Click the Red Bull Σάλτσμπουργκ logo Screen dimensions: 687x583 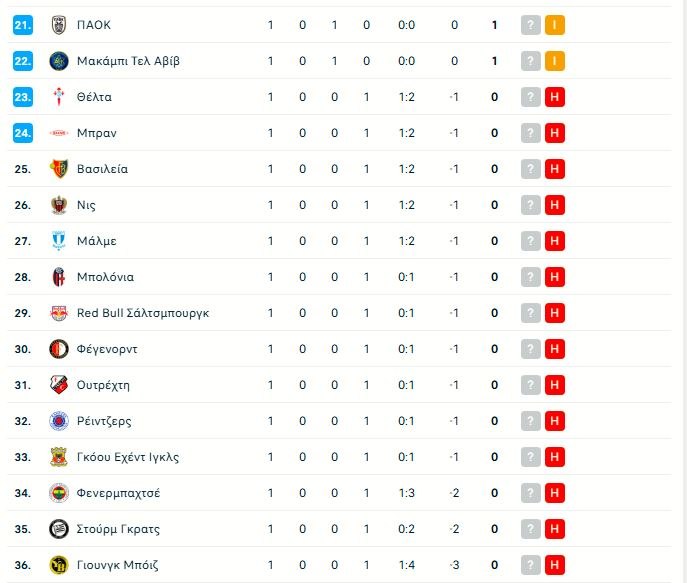coord(58,313)
